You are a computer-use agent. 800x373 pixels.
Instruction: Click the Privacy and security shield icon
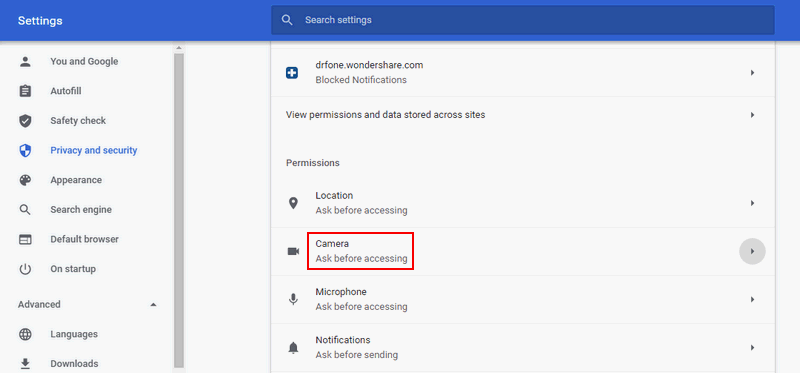pyautogui.click(x=25, y=151)
